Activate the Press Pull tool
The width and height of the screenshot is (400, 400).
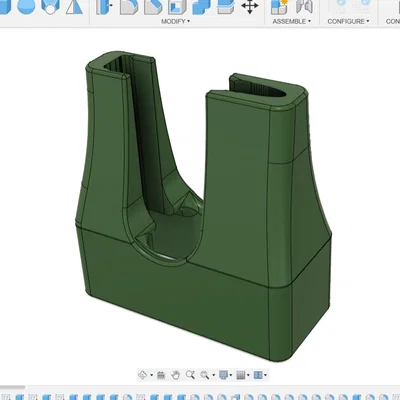(x=104, y=7)
